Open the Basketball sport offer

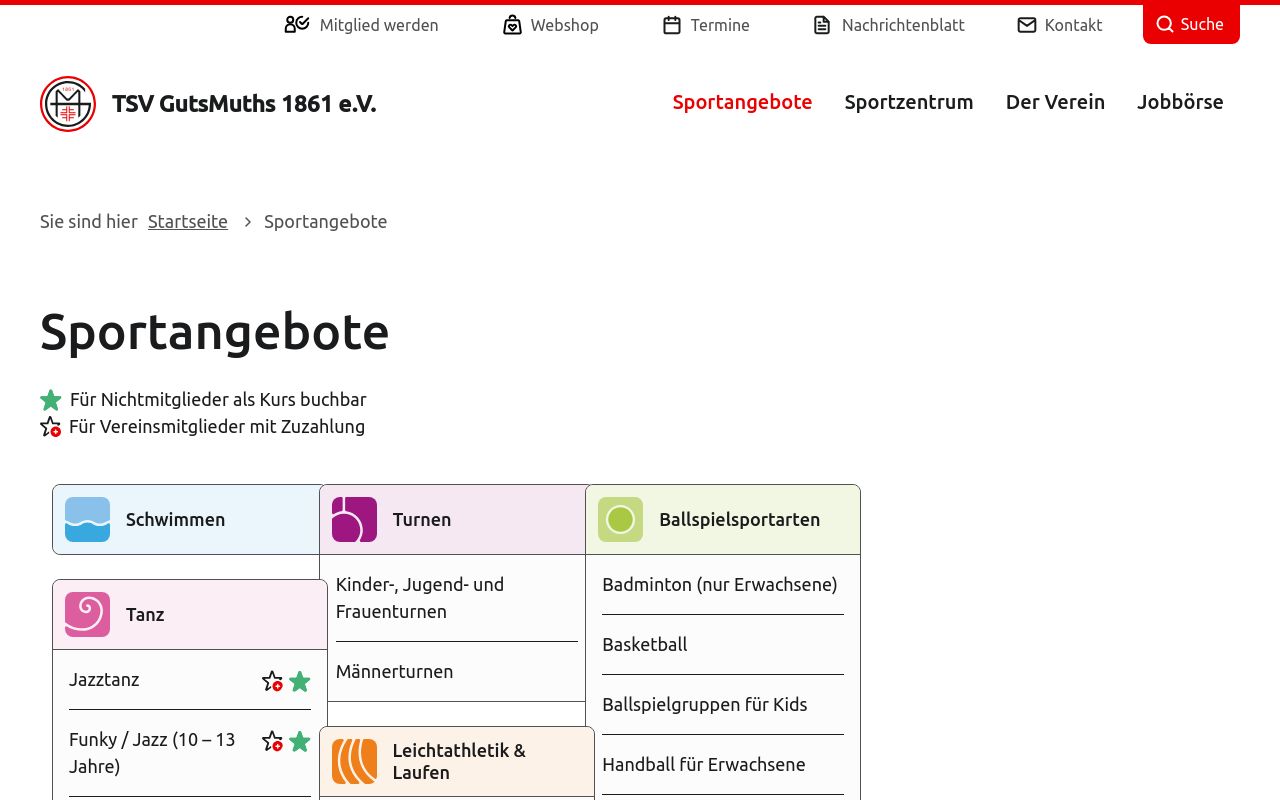pos(645,645)
